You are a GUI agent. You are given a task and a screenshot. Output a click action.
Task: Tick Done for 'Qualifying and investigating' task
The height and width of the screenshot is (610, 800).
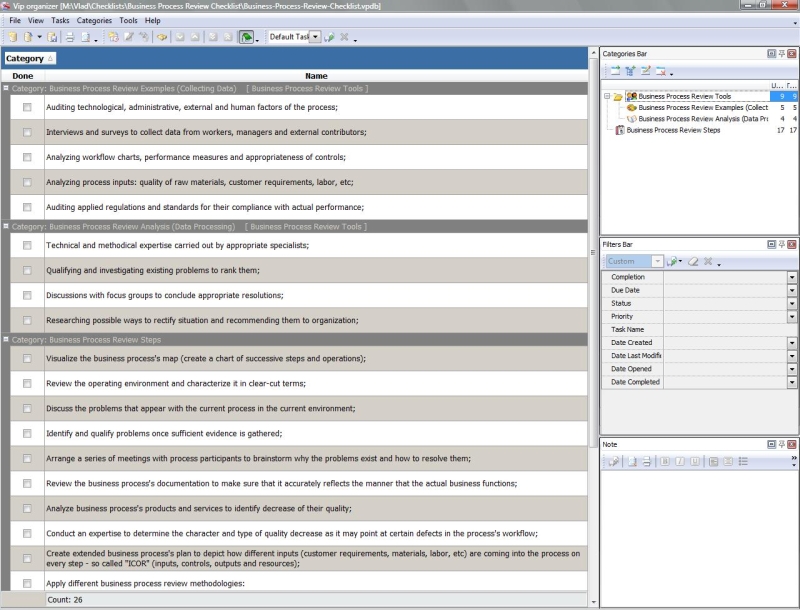pos(27,270)
